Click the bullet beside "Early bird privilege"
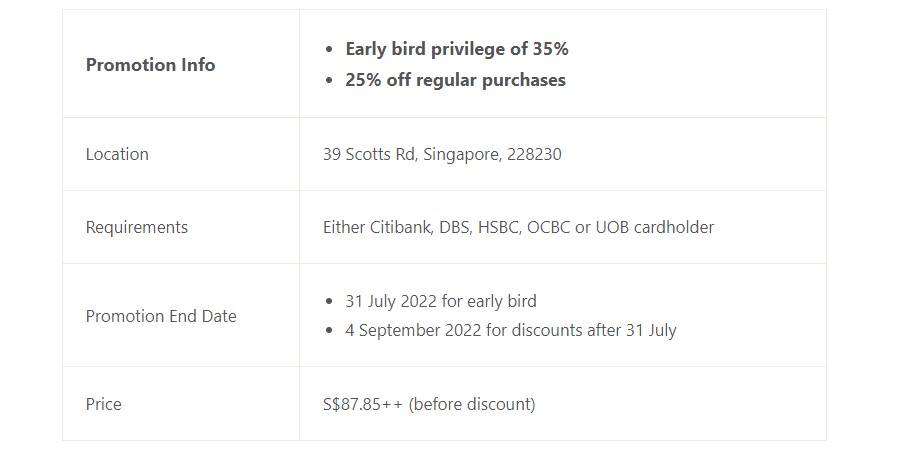 pyautogui.click(x=331, y=49)
